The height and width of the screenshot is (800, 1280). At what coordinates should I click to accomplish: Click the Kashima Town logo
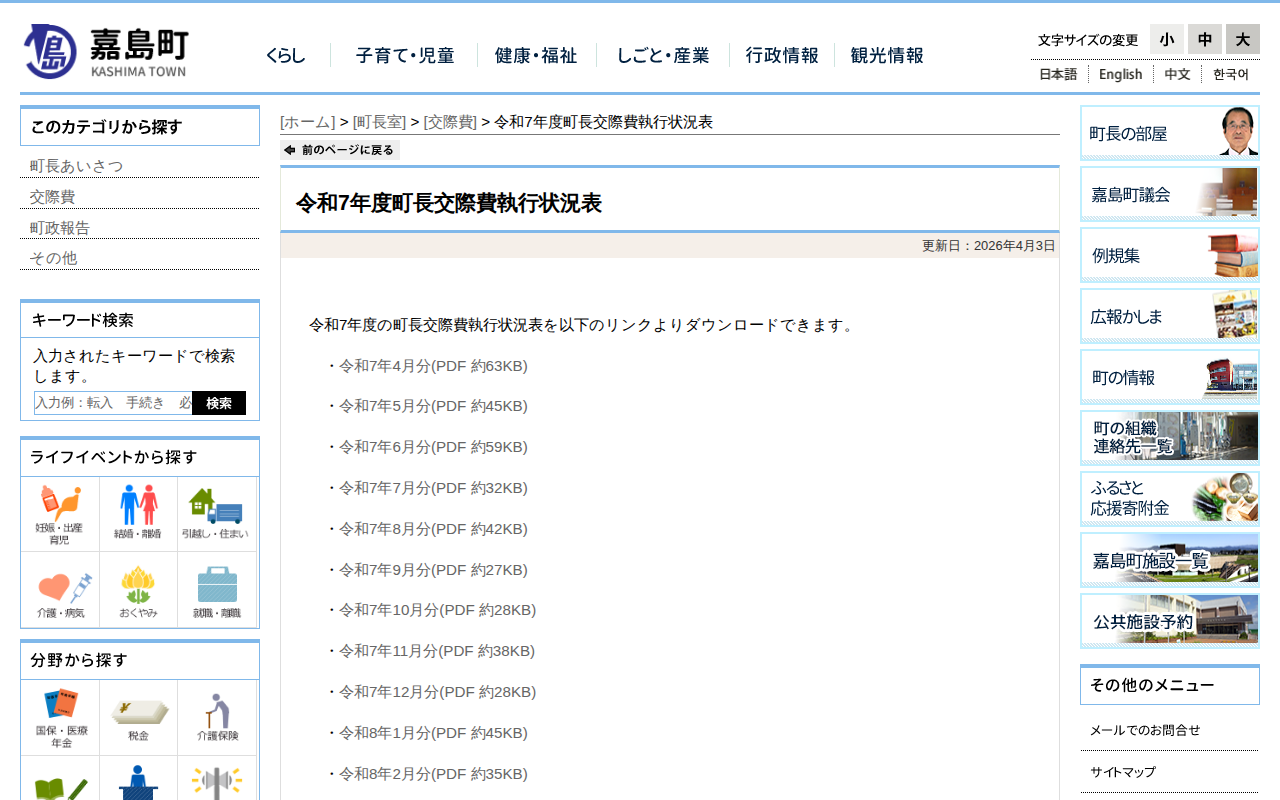[106, 51]
